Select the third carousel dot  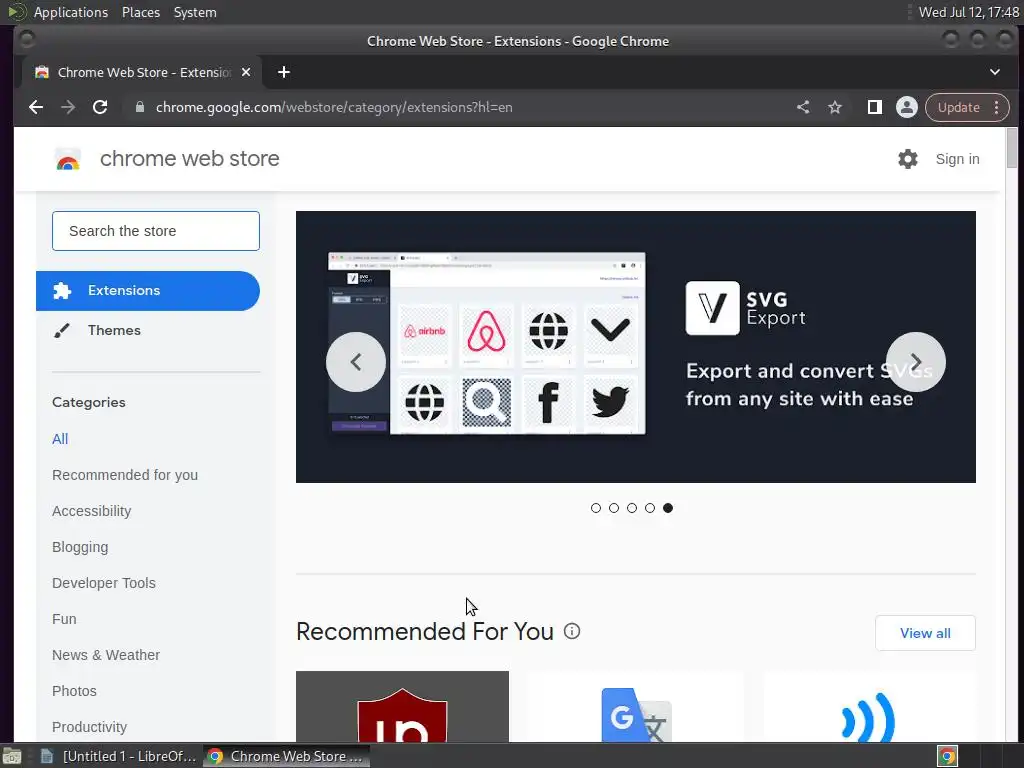(x=632, y=508)
